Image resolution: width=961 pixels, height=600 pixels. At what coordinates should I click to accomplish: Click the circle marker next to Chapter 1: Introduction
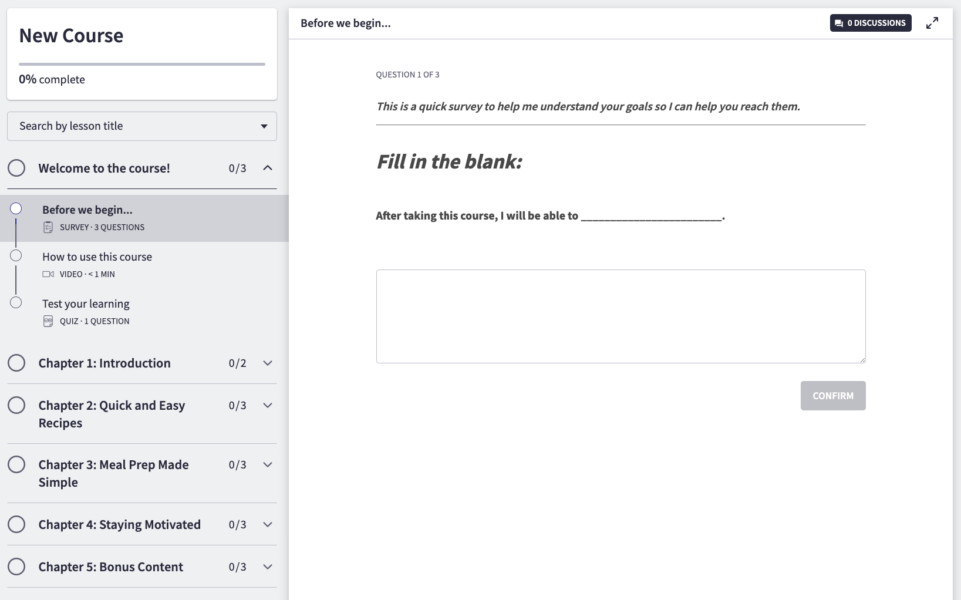coord(16,363)
